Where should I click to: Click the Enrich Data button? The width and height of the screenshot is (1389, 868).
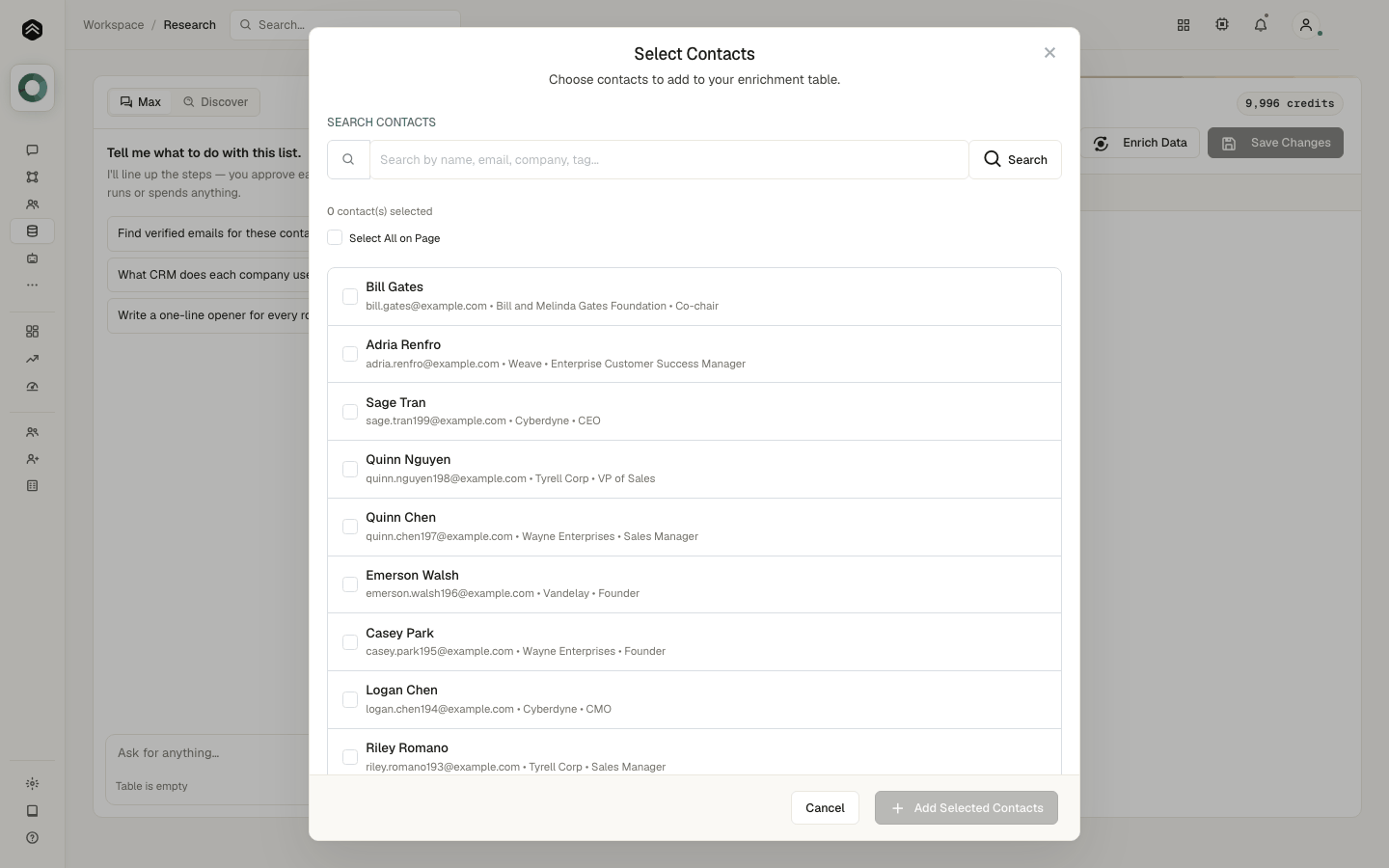click(1140, 143)
